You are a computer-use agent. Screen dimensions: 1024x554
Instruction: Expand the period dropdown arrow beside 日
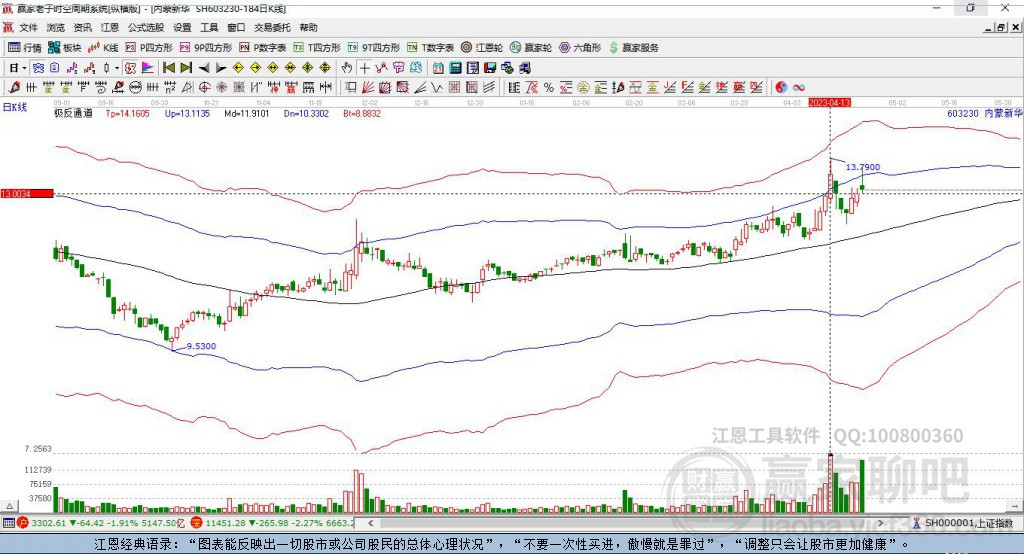pyautogui.click(x=23, y=67)
